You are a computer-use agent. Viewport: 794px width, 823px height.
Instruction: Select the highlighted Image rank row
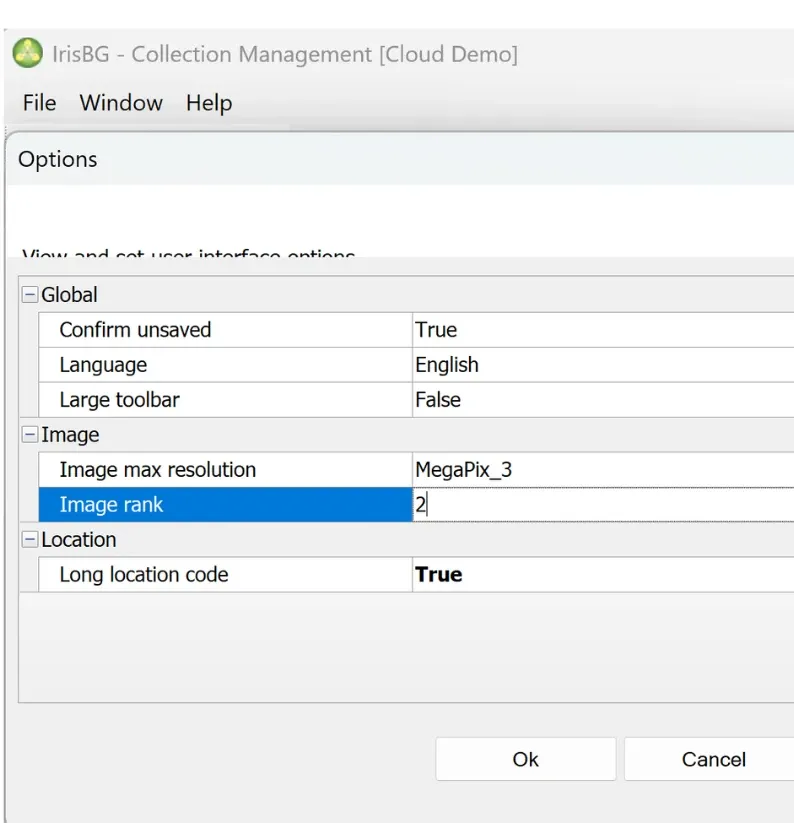click(x=226, y=504)
